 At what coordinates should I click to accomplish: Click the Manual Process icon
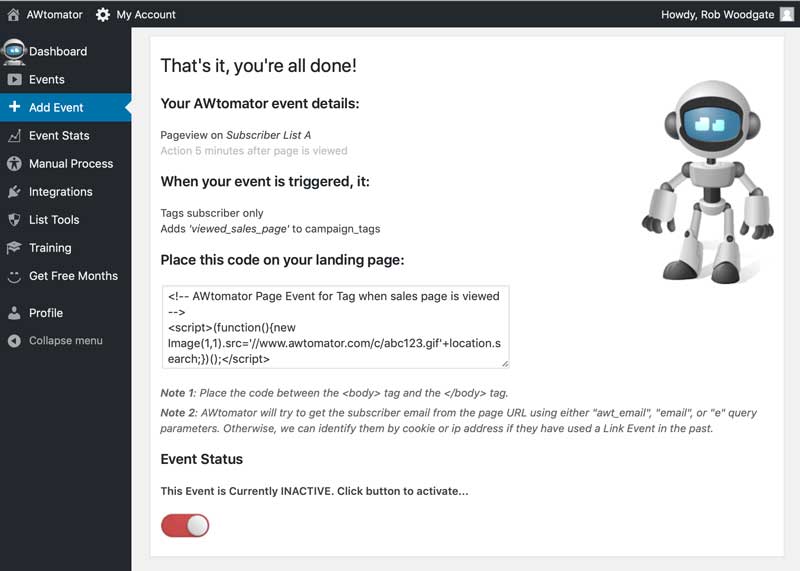14,164
